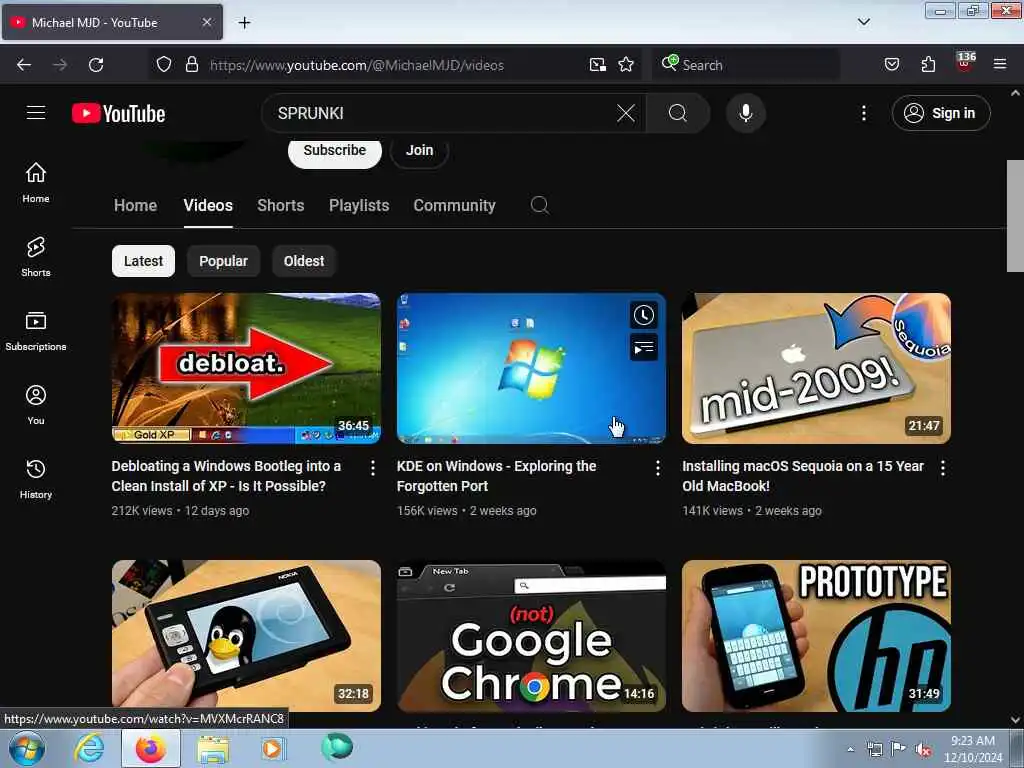Click the page vertical scrollbar thumb
This screenshot has height=768, width=1024.
coord(1015,216)
